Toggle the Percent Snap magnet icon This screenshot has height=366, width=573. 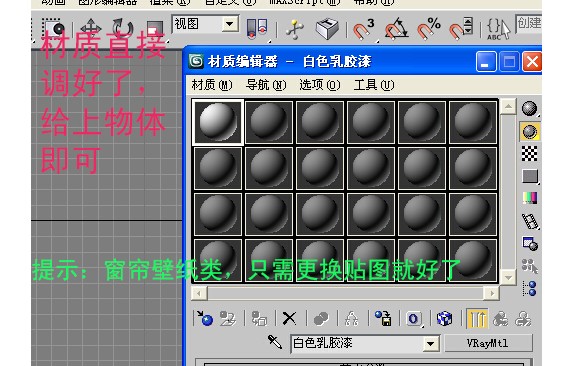[428, 28]
